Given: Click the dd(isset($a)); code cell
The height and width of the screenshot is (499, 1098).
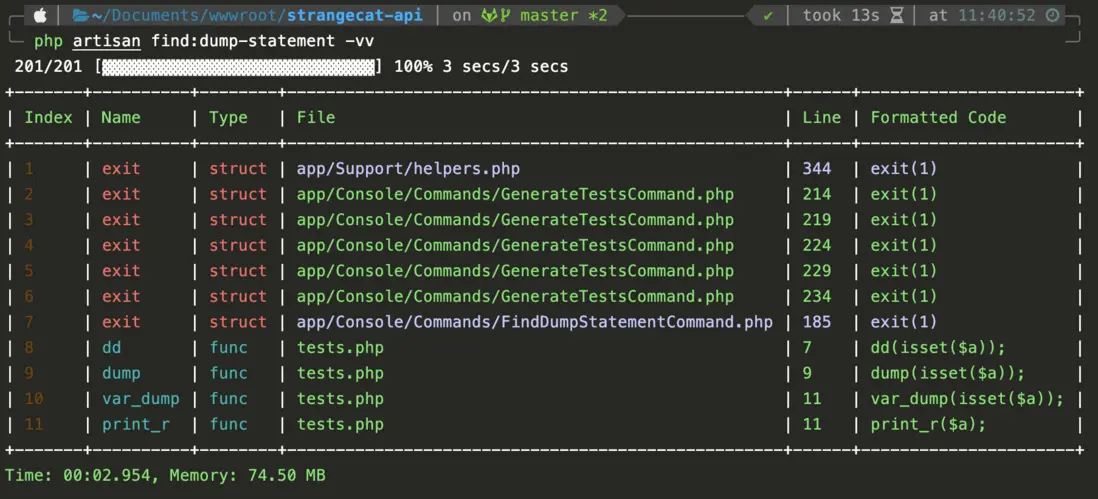Looking at the screenshot, I should point(938,348).
